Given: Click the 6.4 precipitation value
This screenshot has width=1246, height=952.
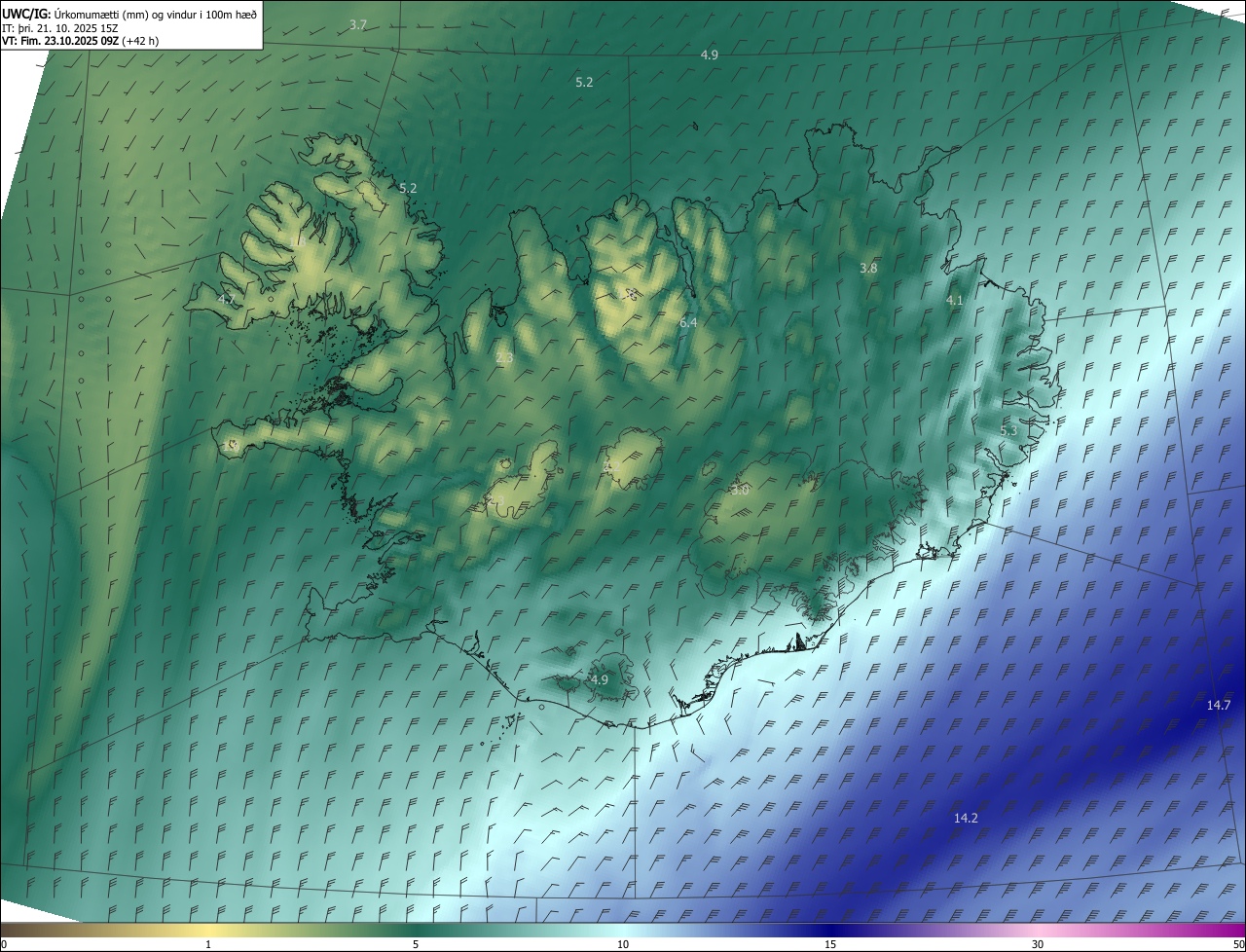Looking at the screenshot, I should pyautogui.click(x=688, y=322).
